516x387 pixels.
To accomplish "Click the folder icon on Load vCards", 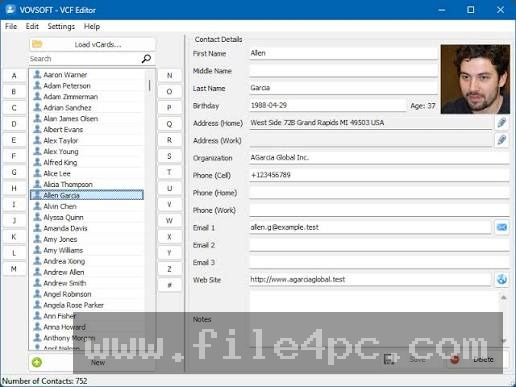I will [37, 44].
